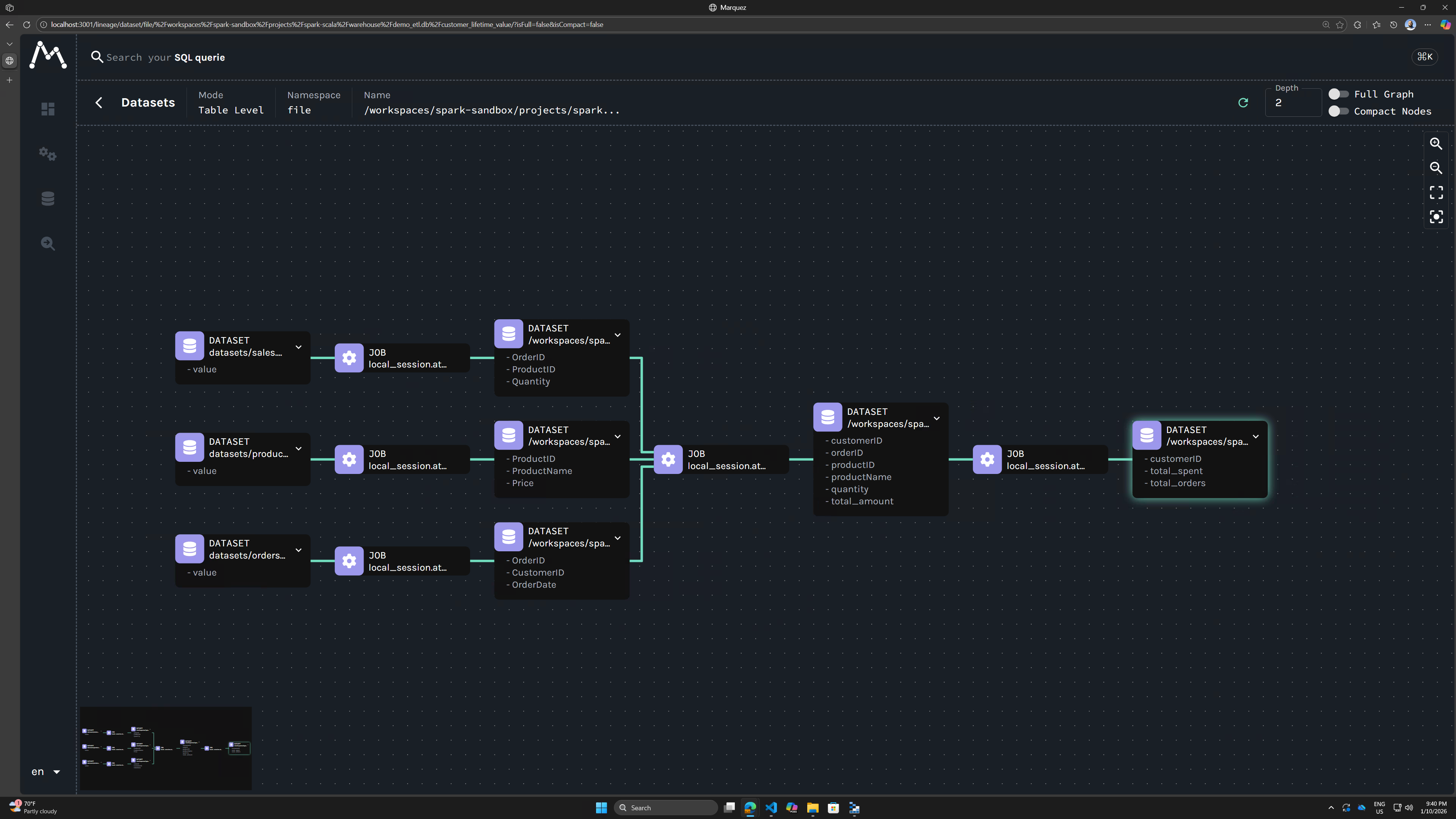Go back using the Datasets back arrow

pos(99,102)
